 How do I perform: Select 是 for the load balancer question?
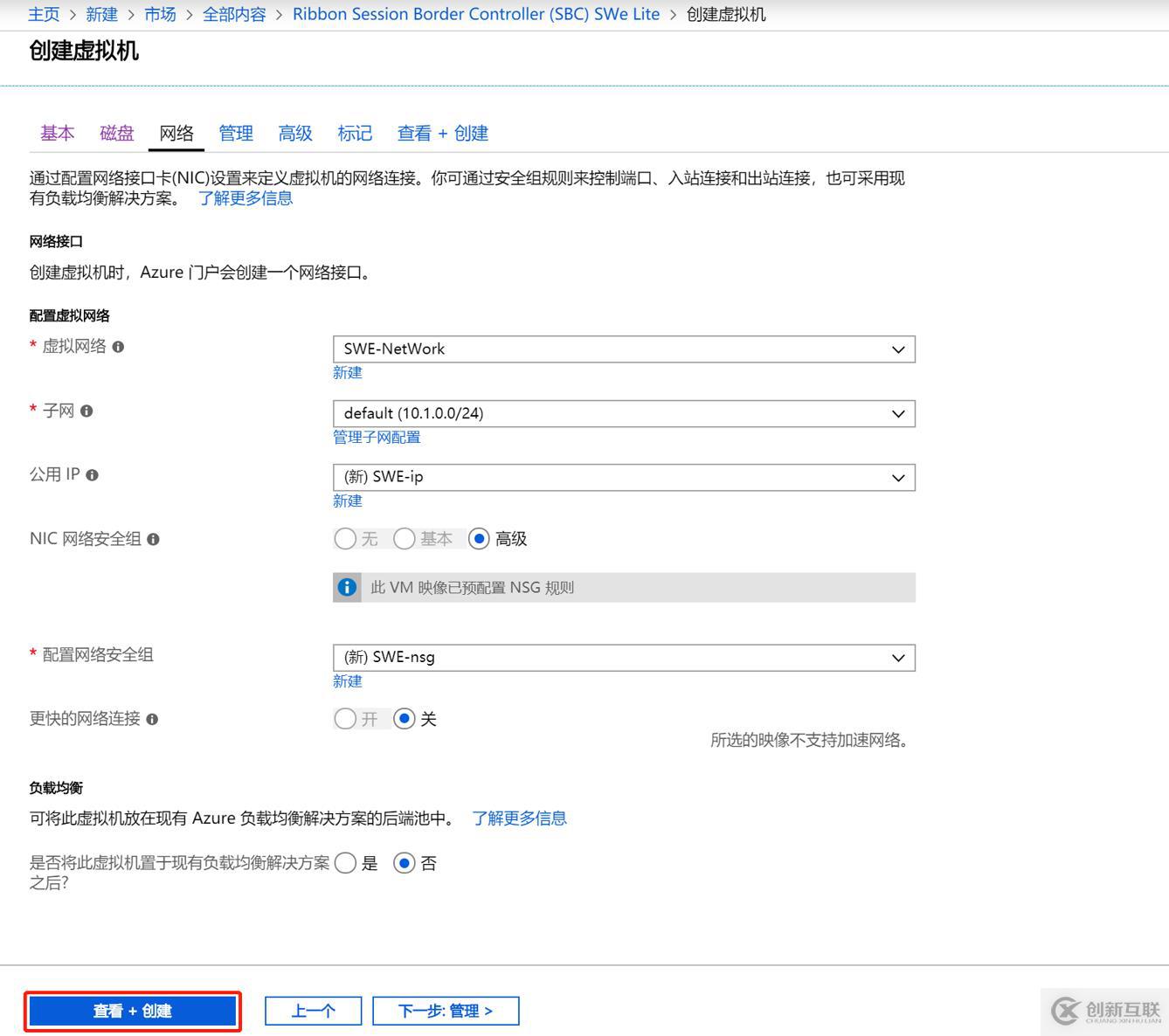point(345,863)
